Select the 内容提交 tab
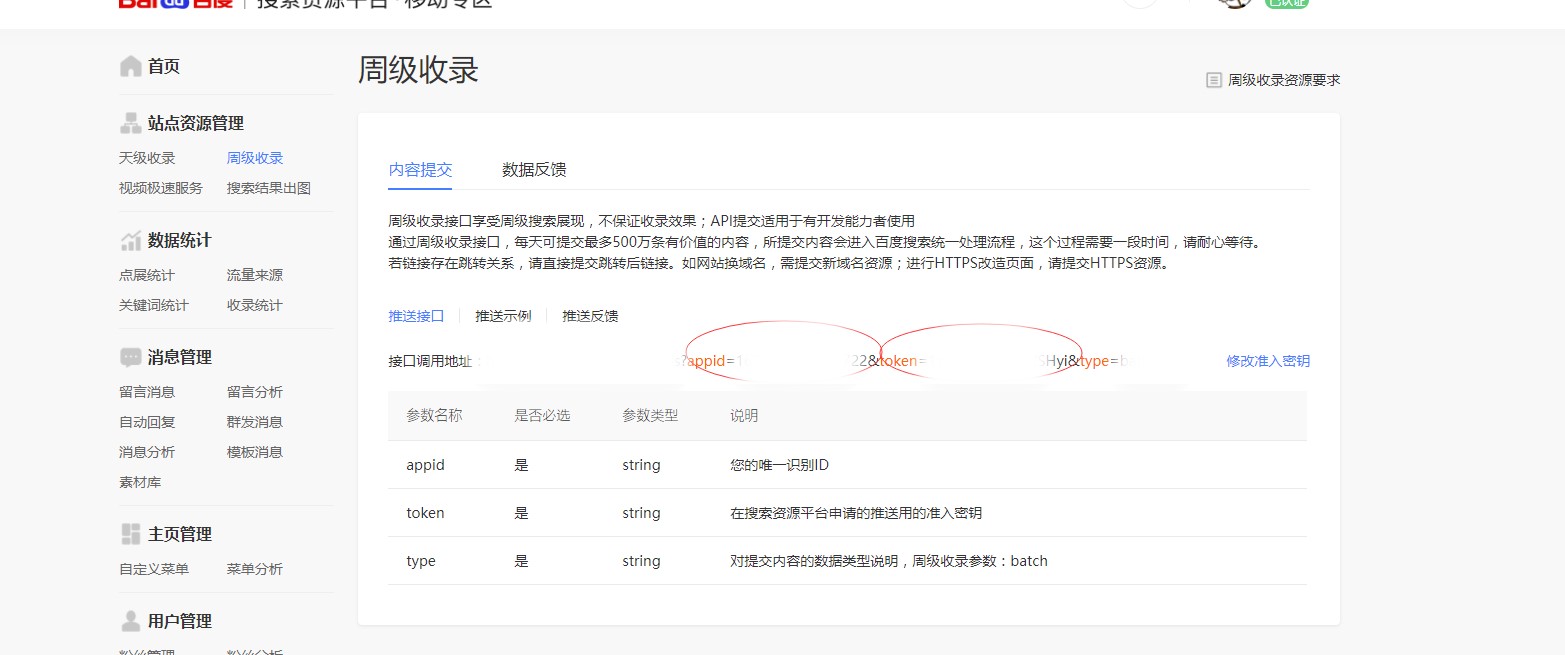The width and height of the screenshot is (1565, 655). click(421, 169)
